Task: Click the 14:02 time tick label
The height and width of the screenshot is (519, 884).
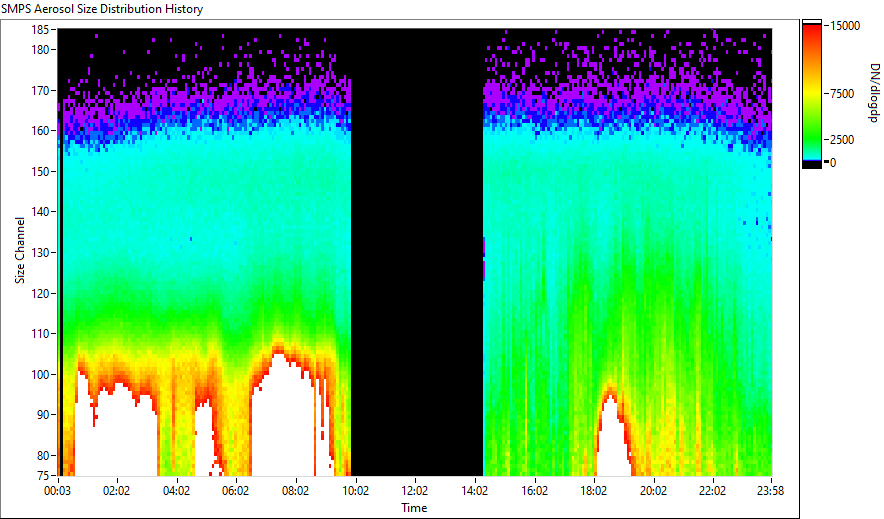Action: tap(474, 491)
